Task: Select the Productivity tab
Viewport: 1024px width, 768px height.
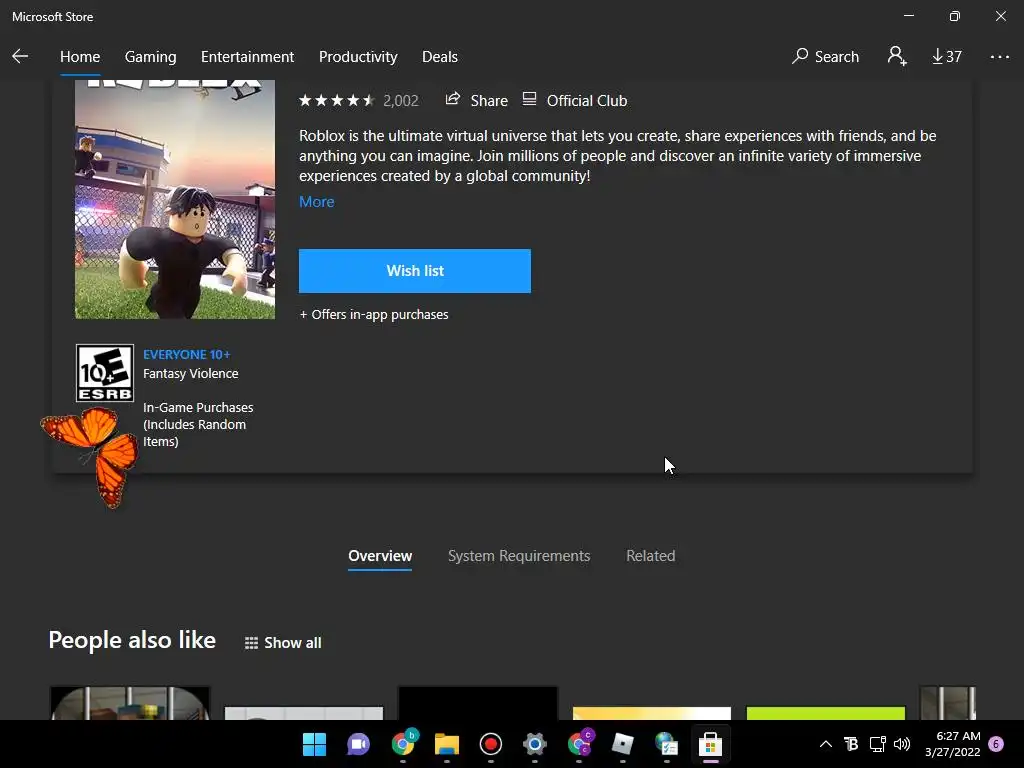Action: coord(358,57)
